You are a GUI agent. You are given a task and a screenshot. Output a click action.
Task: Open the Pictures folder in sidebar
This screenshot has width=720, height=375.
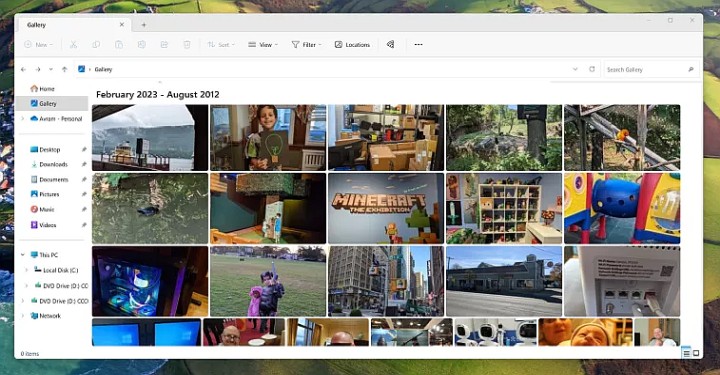(45, 194)
